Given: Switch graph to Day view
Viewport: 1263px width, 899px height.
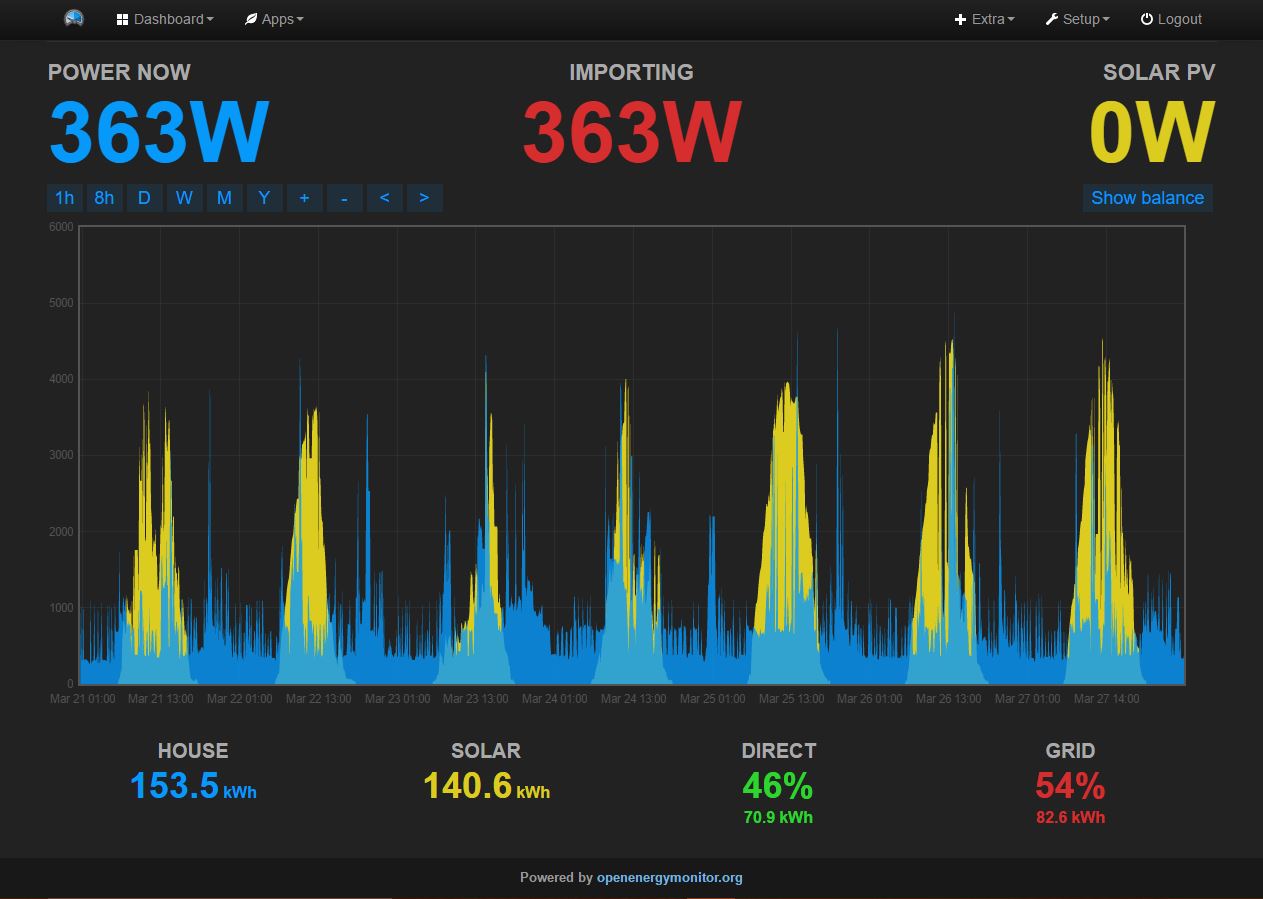Looking at the screenshot, I should pyautogui.click(x=144, y=198).
